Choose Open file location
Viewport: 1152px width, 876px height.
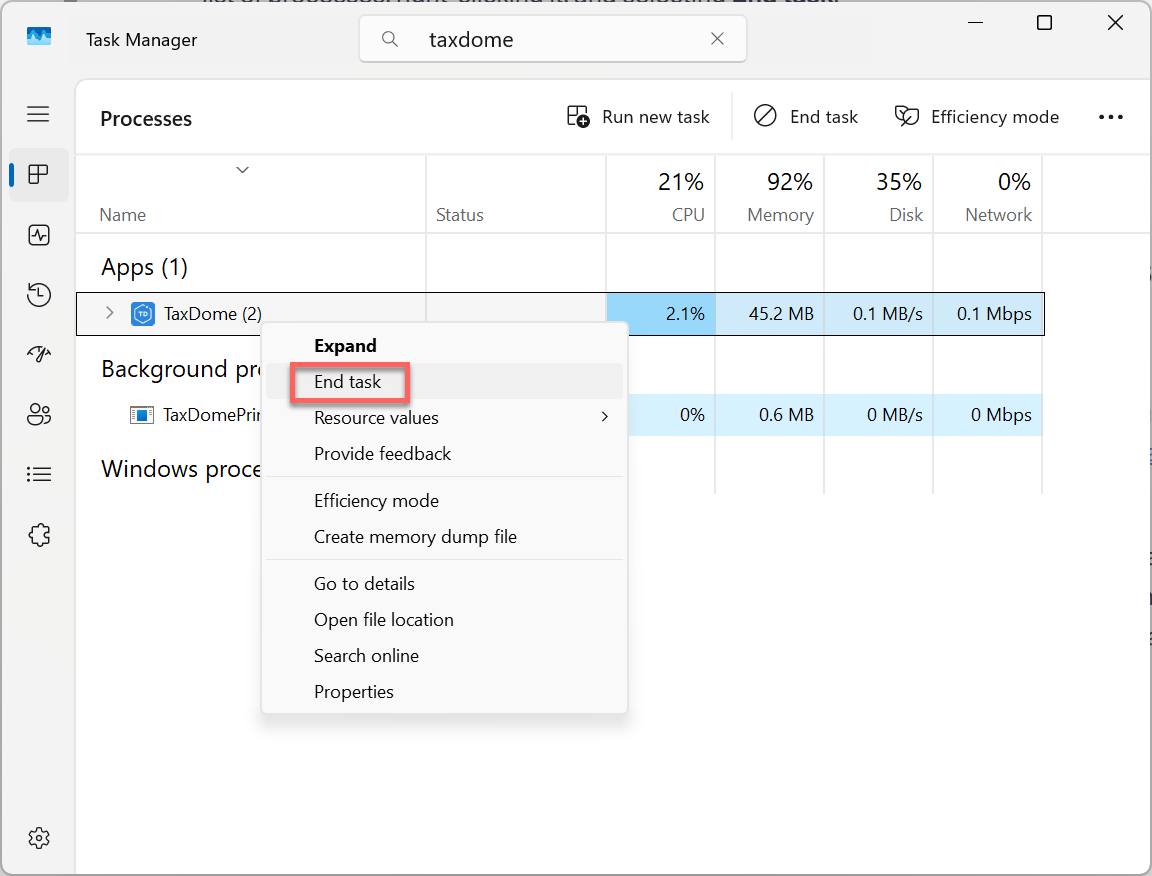point(444,620)
